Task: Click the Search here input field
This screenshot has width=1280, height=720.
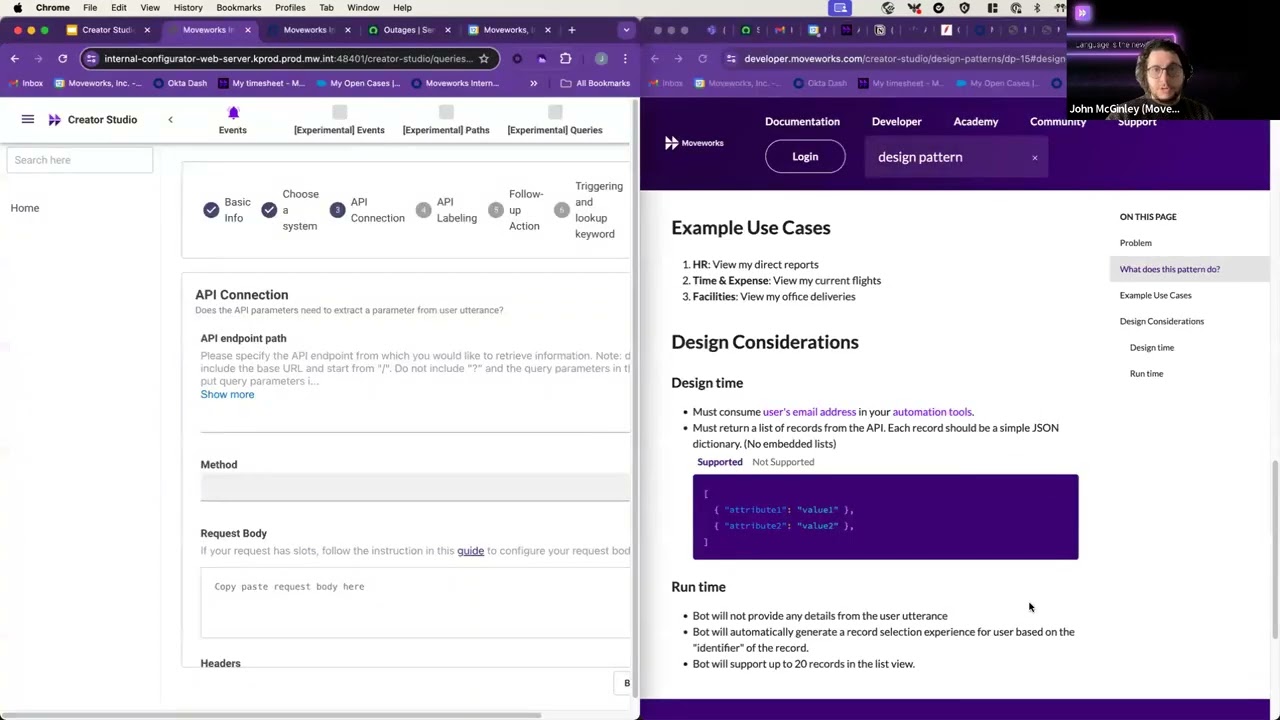Action: [80, 160]
